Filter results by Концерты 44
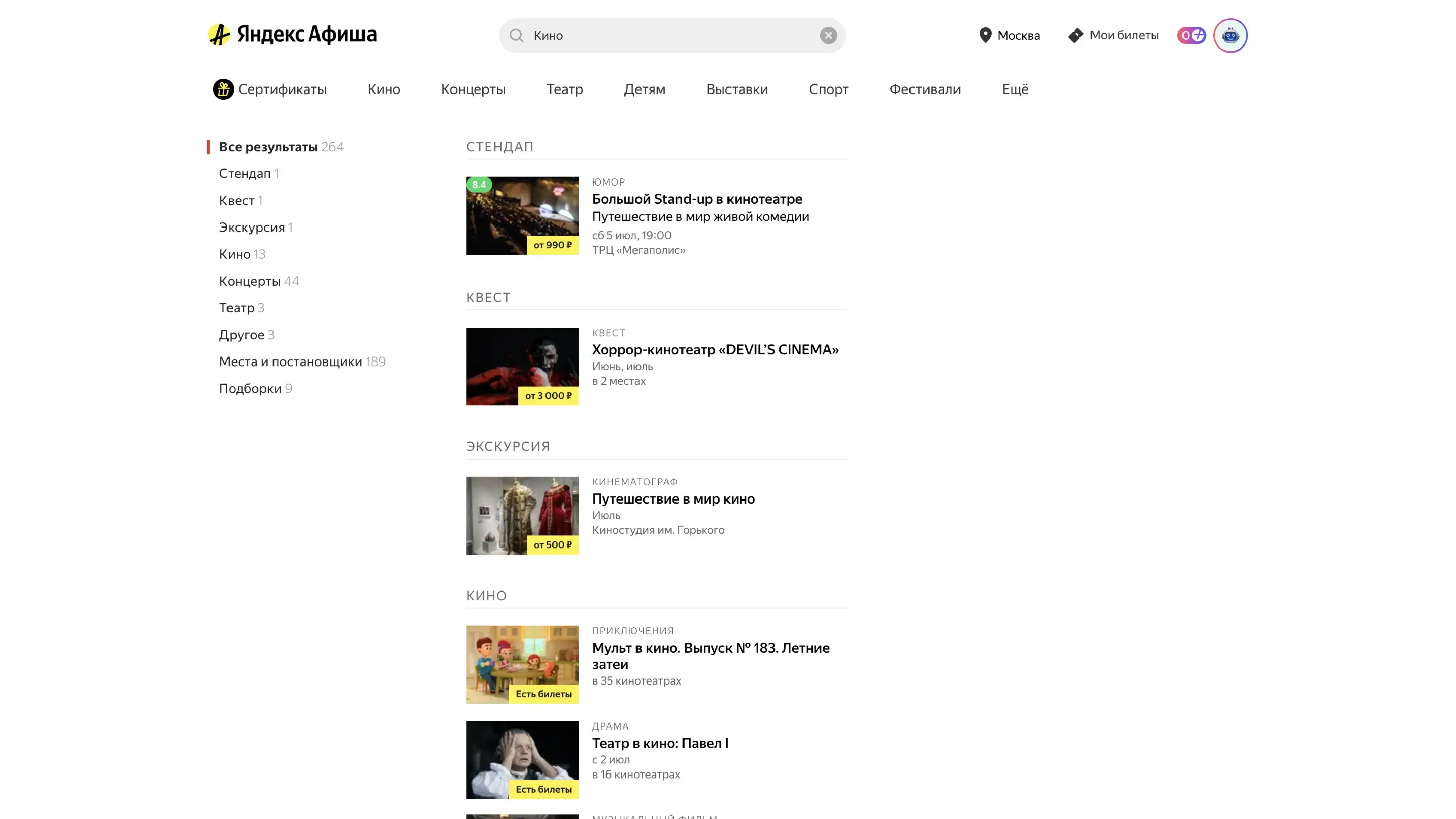 pyautogui.click(x=258, y=281)
